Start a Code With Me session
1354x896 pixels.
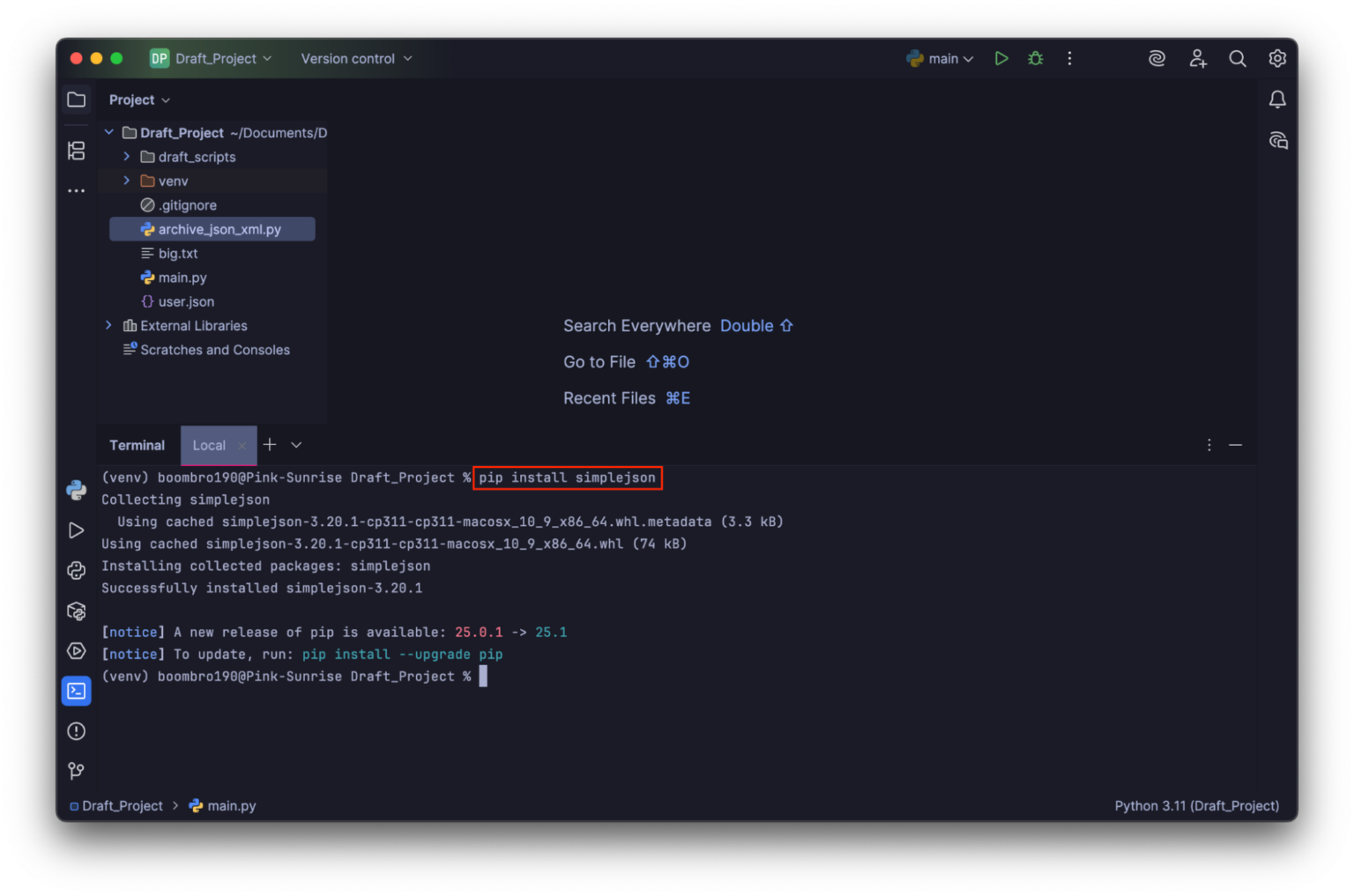point(1198,58)
